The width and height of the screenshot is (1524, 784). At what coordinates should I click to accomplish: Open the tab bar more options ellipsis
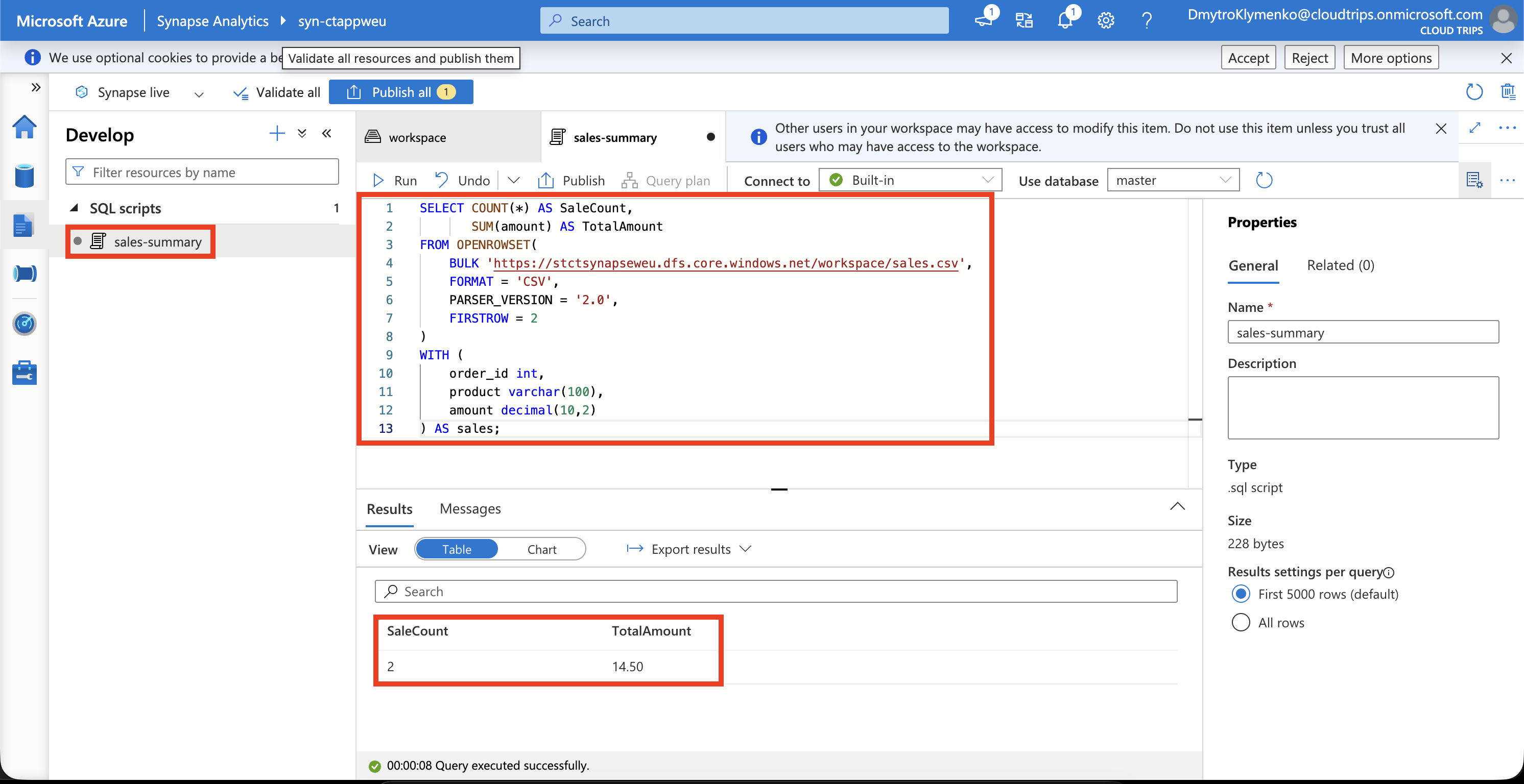click(x=1507, y=128)
